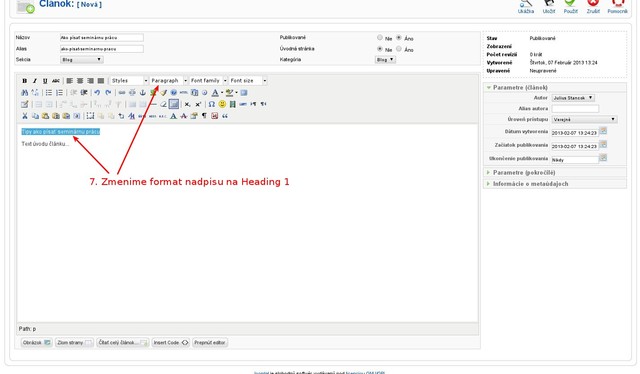Click the underline toolbar icon

(x=45, y=81)
